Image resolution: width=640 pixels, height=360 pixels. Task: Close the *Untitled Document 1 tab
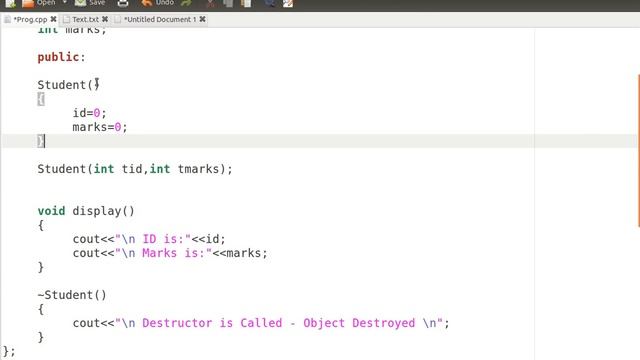(x=202, y=19)
